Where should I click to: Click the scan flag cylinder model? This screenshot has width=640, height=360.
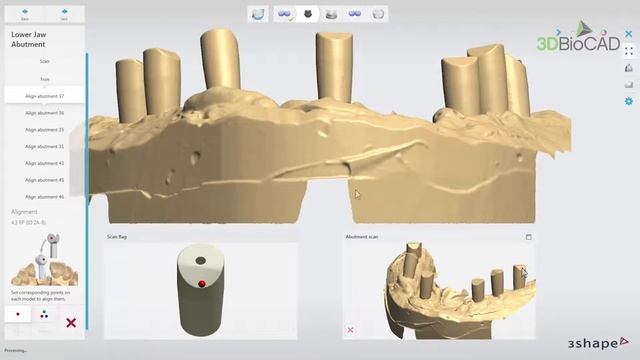pos(200,290)
